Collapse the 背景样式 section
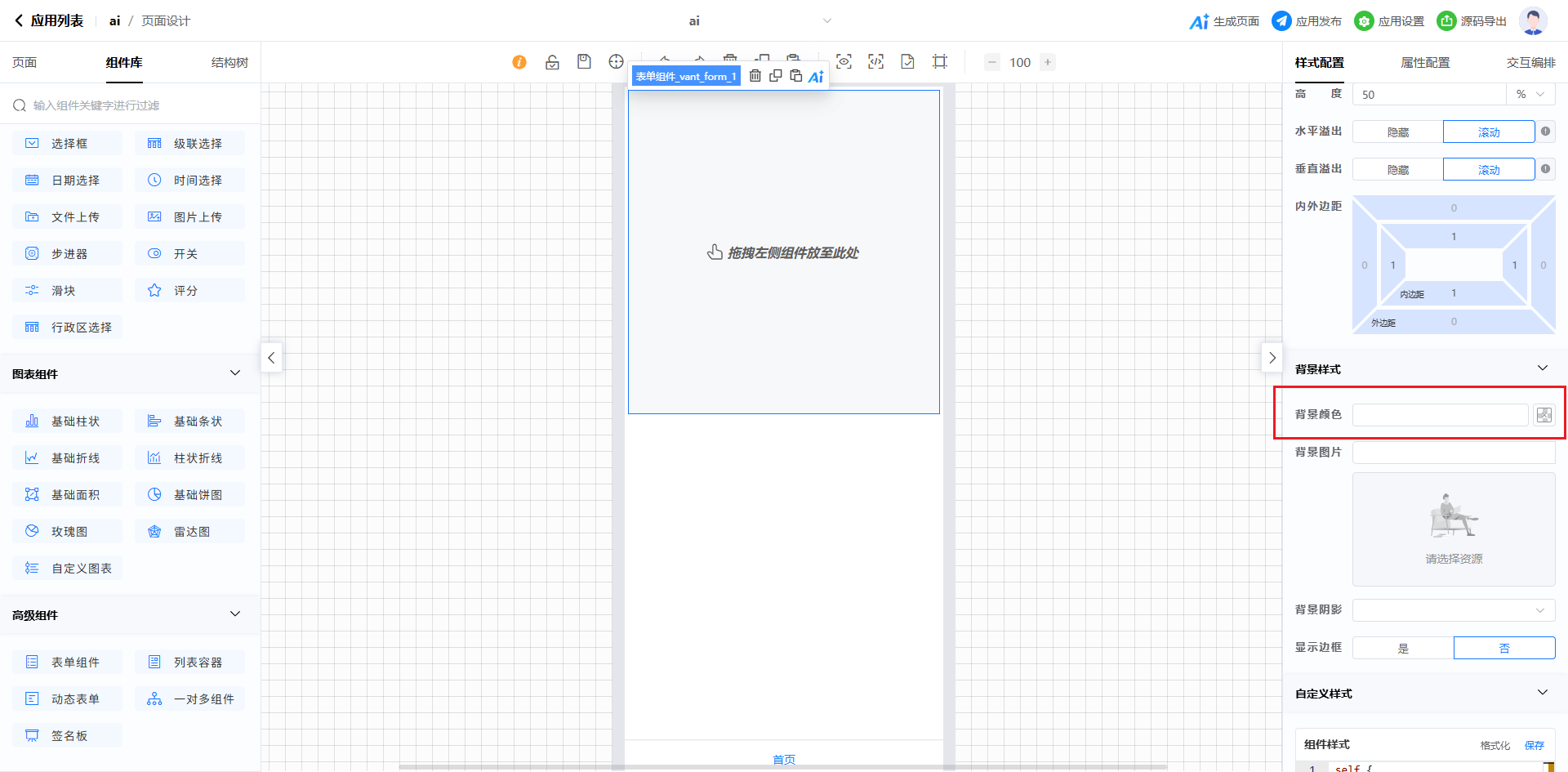The height and width of the screenshot is (772, 1568). click(x=1542, y=368)
